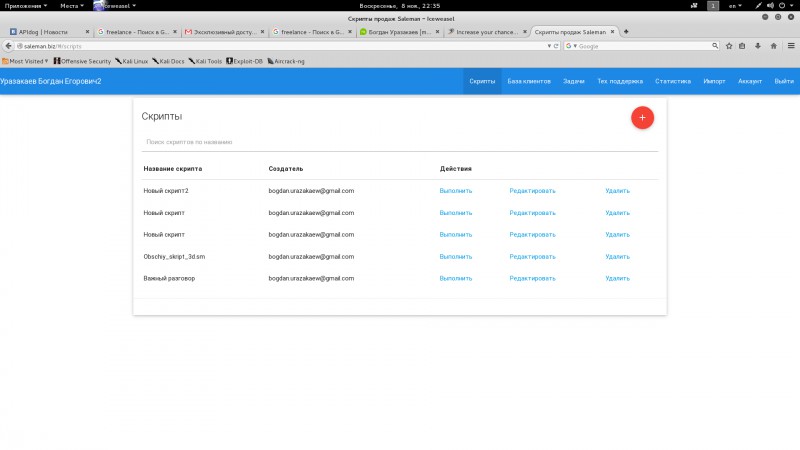Click Редактировать for Новый скрипт2
Image resolution: width=800 pixels, height=450 pixels.
[532, 191]
